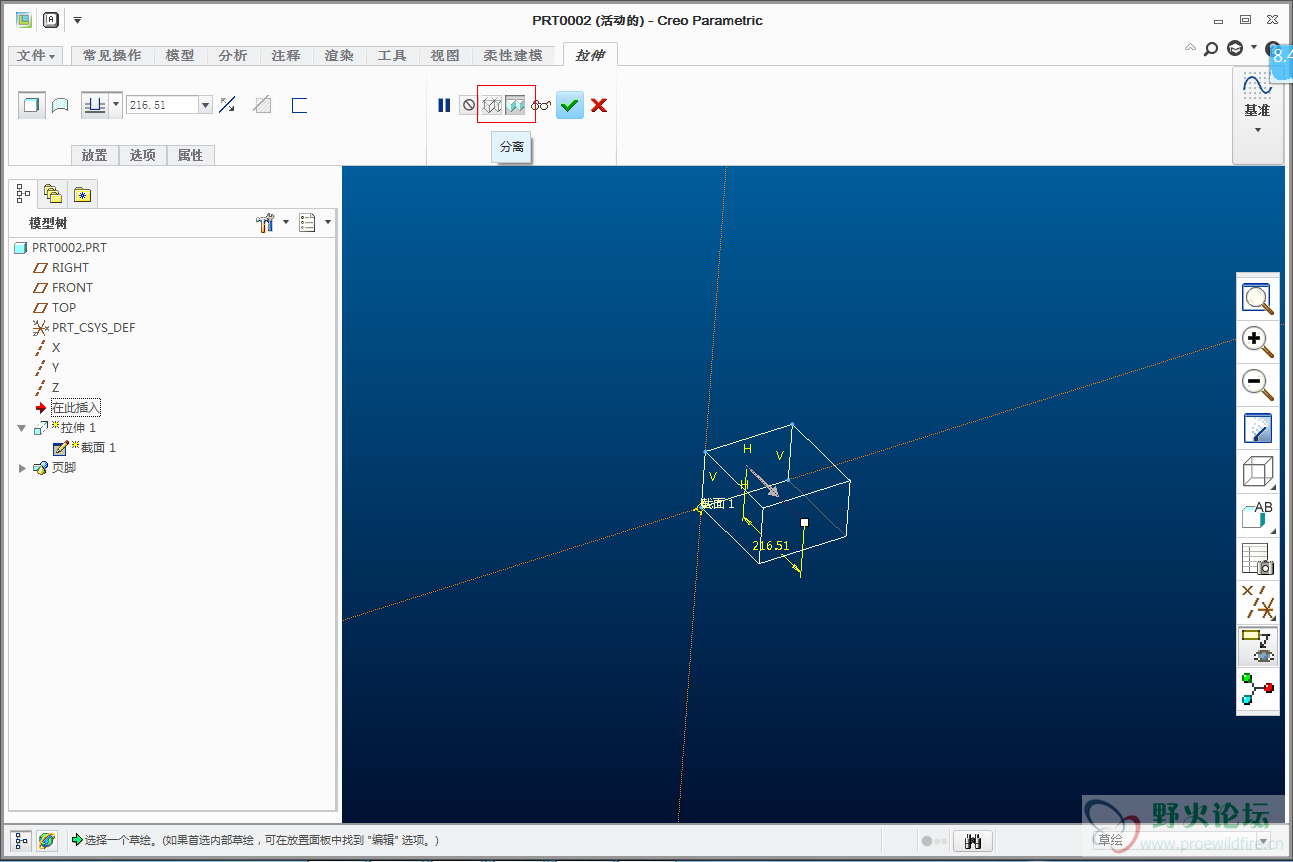Click the repaint brush icon
The height and width of the screenshot is (862, 1293).
pyautogui.click(x=1258, y=428)
